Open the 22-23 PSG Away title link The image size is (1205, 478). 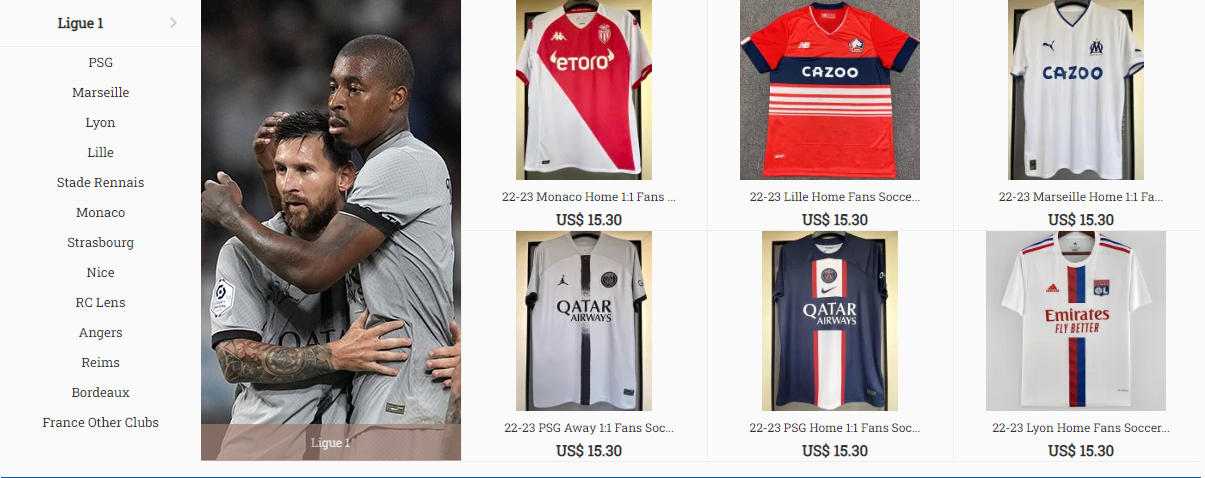click(589, 427)
